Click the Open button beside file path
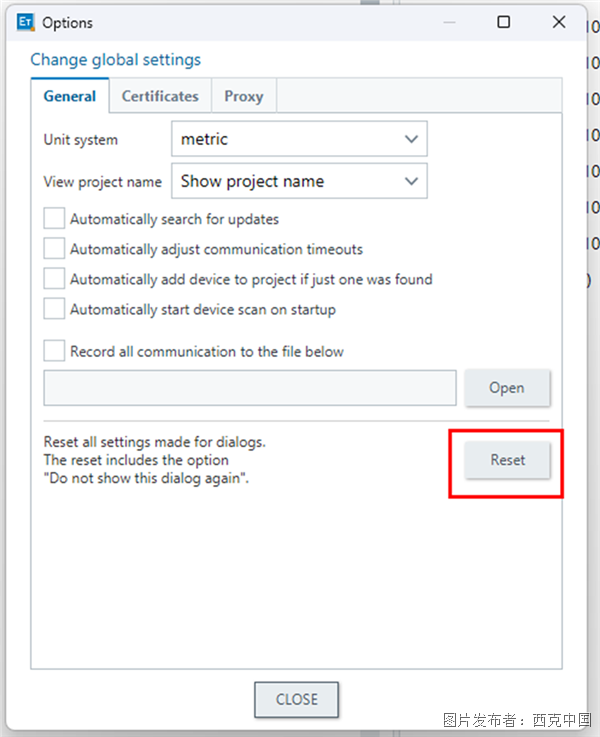Image resolution: width=600 pixels, height=737 pixels. coord(507,388)
